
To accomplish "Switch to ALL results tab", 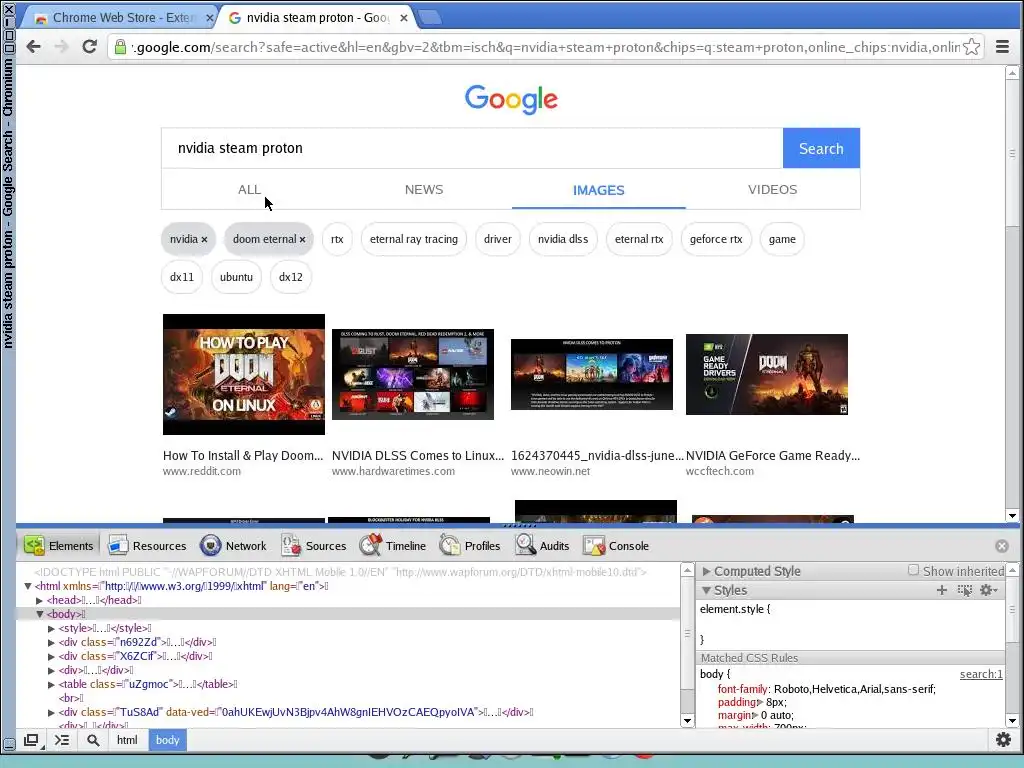I will point(249,189).
